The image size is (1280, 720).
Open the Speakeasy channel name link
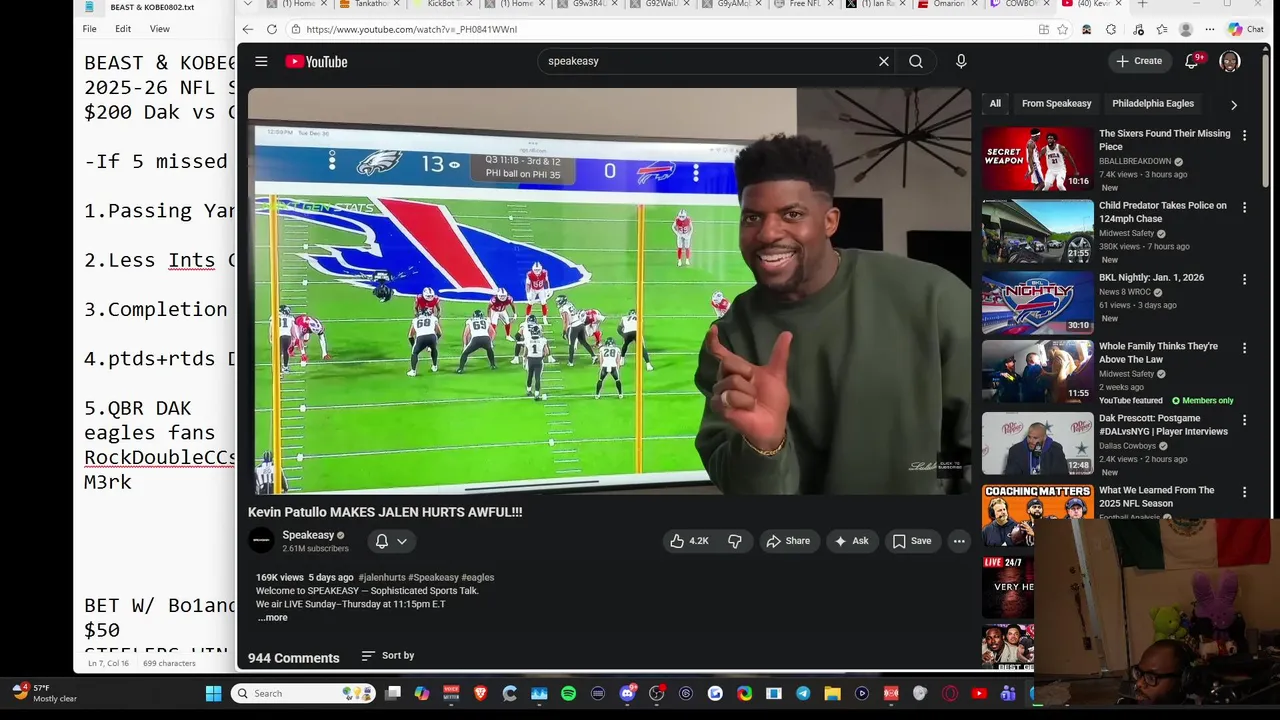point(308,535)
